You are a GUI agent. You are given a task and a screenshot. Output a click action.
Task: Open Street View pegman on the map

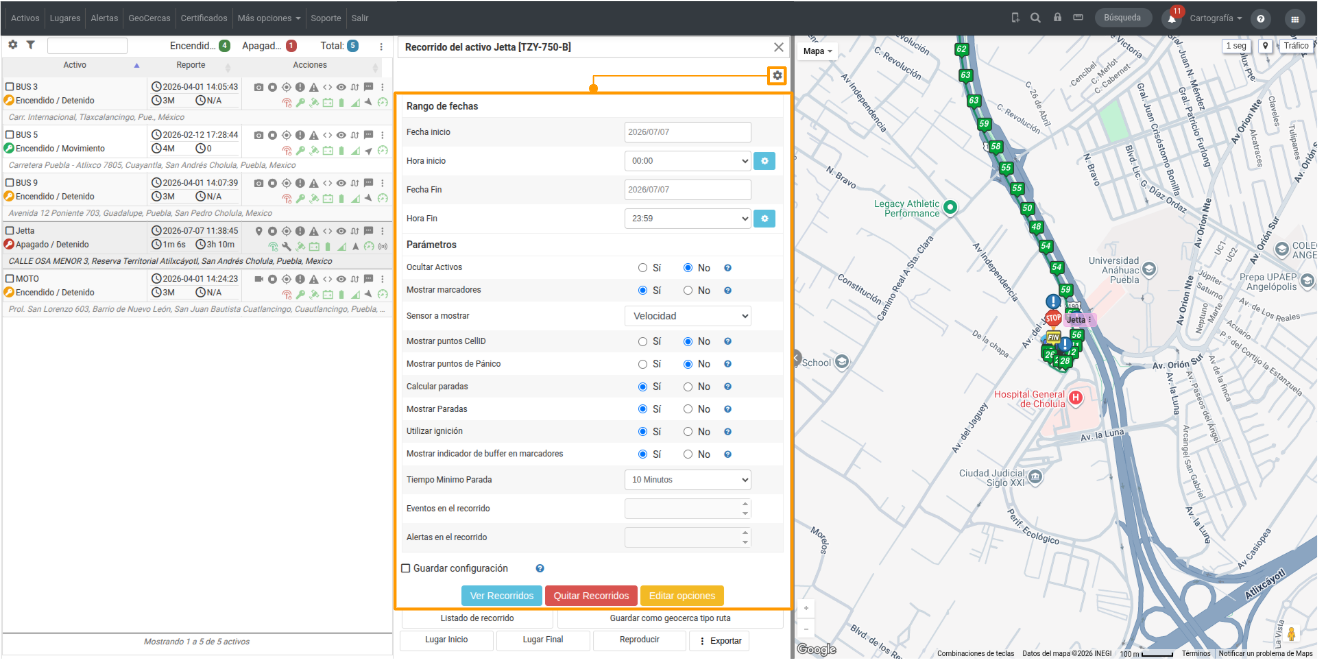point(1292,634)
